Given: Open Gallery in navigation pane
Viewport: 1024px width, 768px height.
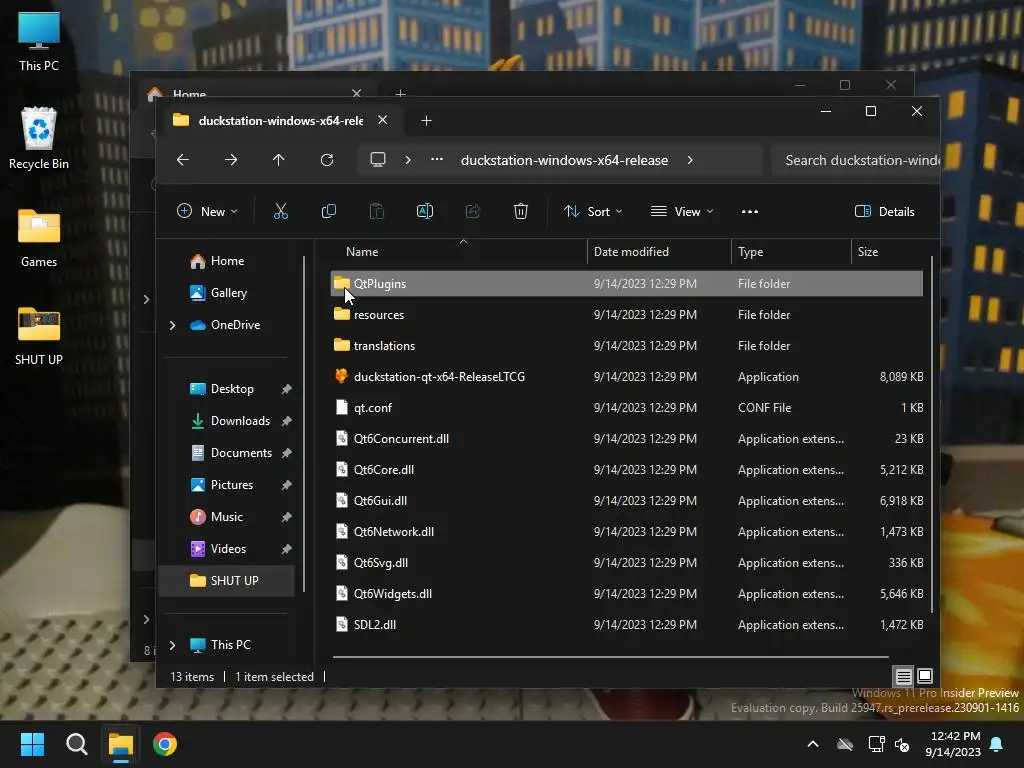Looking at the screenshot, I should pyautogui.click(x=229, y=293).
